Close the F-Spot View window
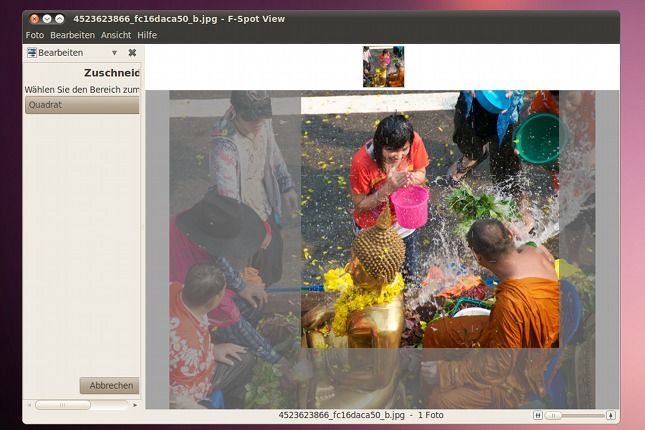Image resolution: width=645 pixels, height=430 pixels. (x=35, y=19)
